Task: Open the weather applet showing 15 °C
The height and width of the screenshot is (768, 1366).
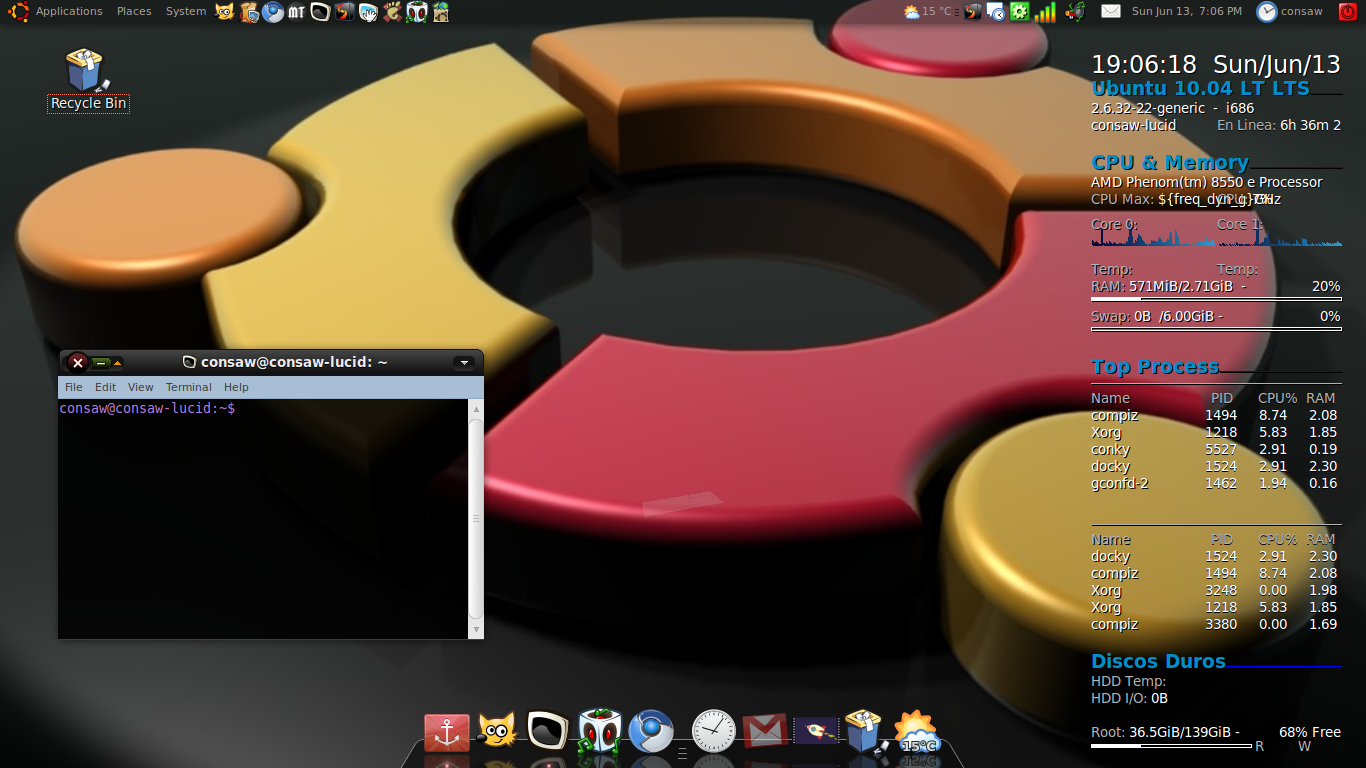Action: [929, 12]
